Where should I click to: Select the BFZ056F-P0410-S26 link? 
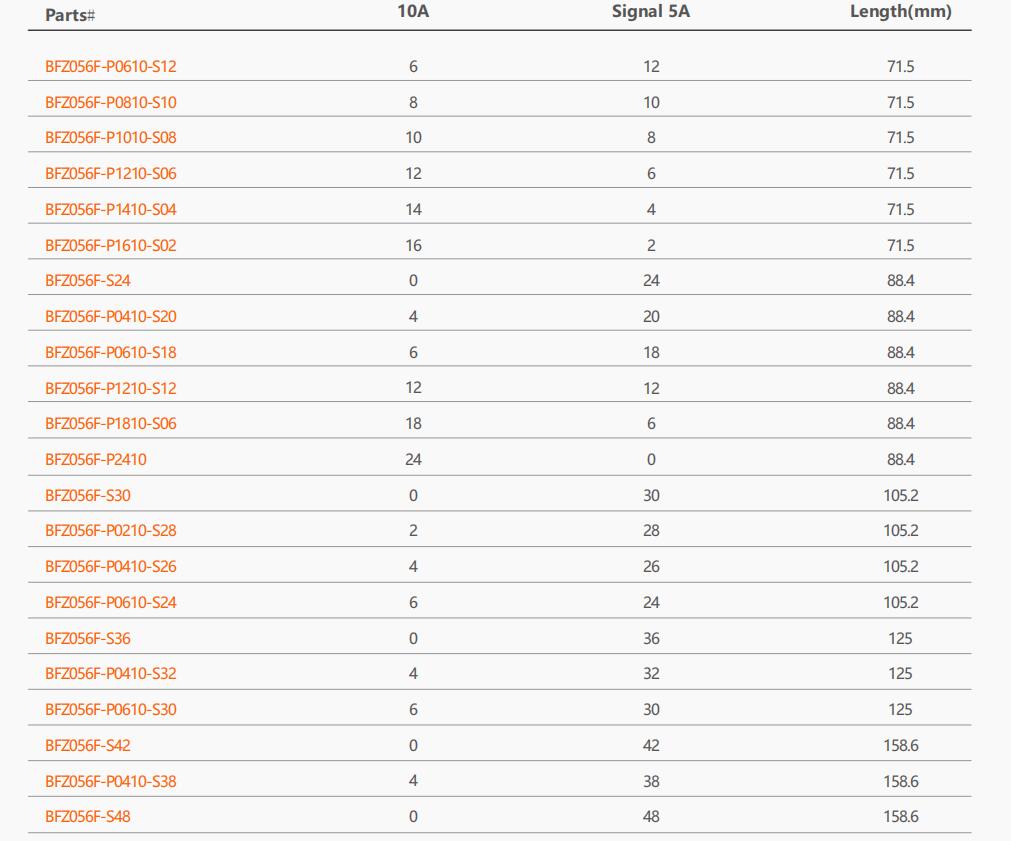(110, 567)
